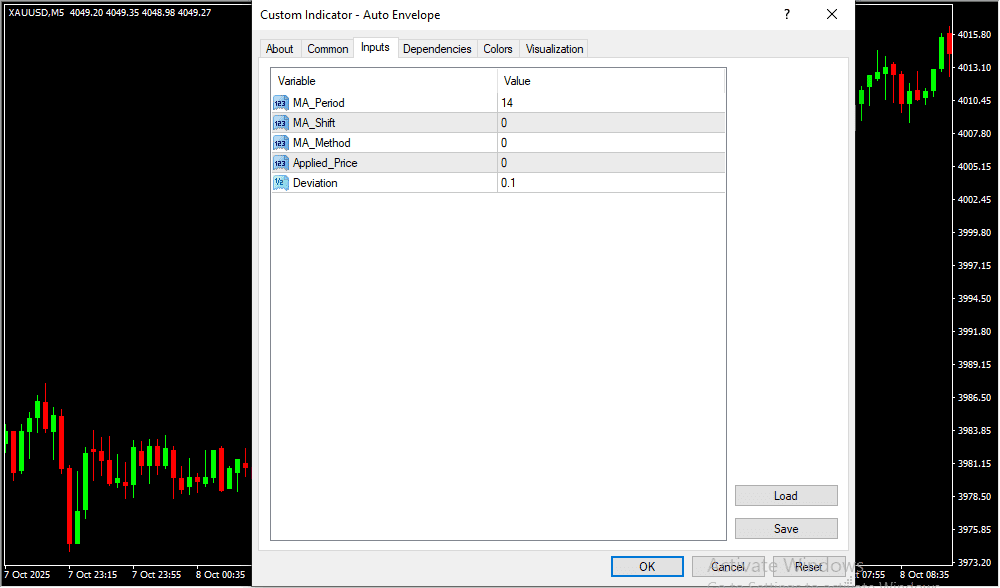Confirm settings with the OK button
The width and height of the screenshot is (1000, 588).
click(x=647, y=567)
